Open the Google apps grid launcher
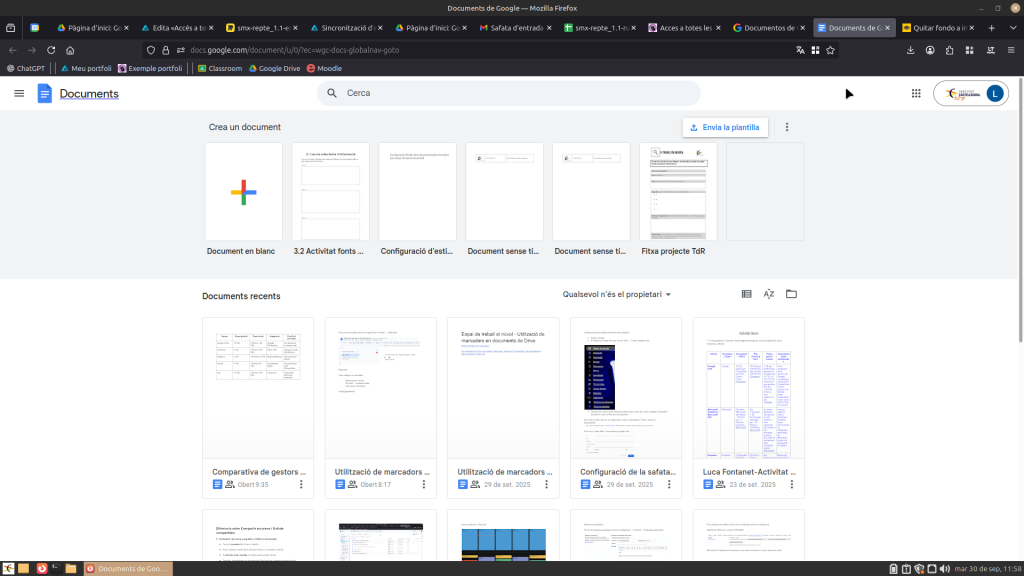1024x576 pixels. pyautogui.click(x=916, y=93)
